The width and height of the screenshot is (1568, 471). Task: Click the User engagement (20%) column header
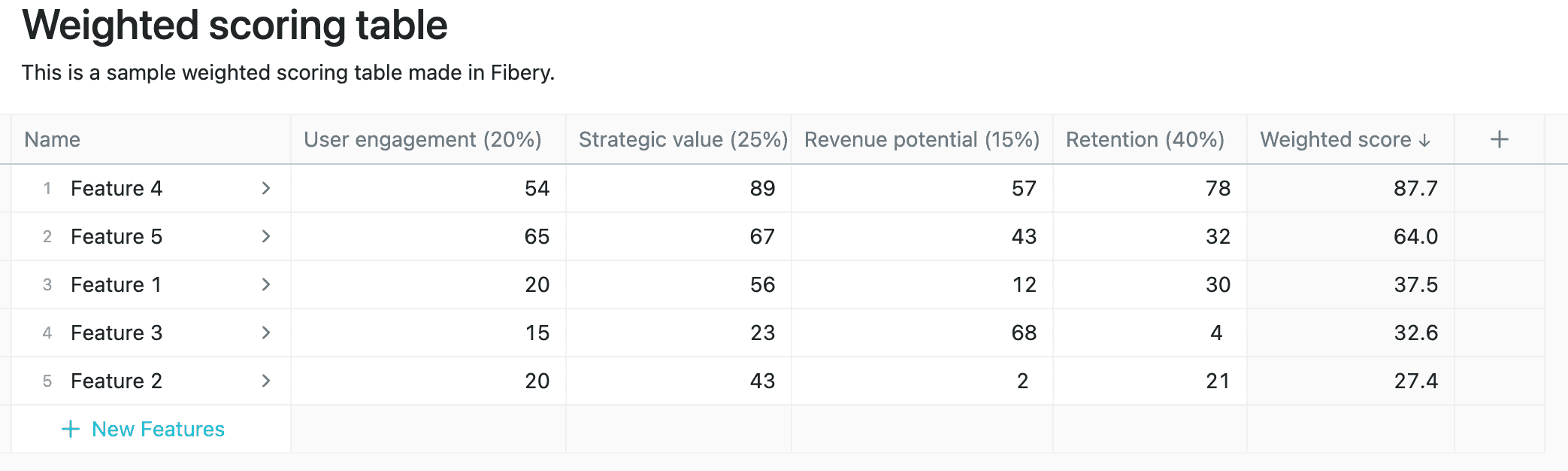422,140
